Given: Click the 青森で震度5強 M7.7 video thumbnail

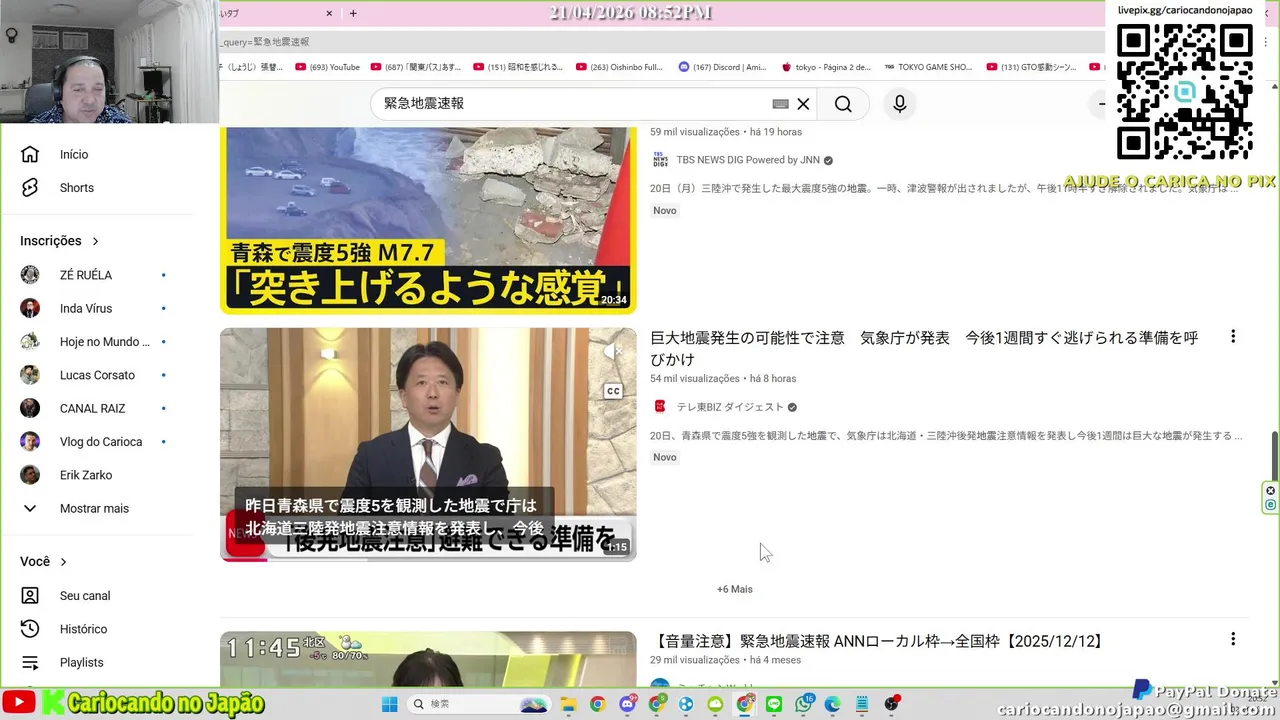Looking at the screenshot, I should [428, 220].
